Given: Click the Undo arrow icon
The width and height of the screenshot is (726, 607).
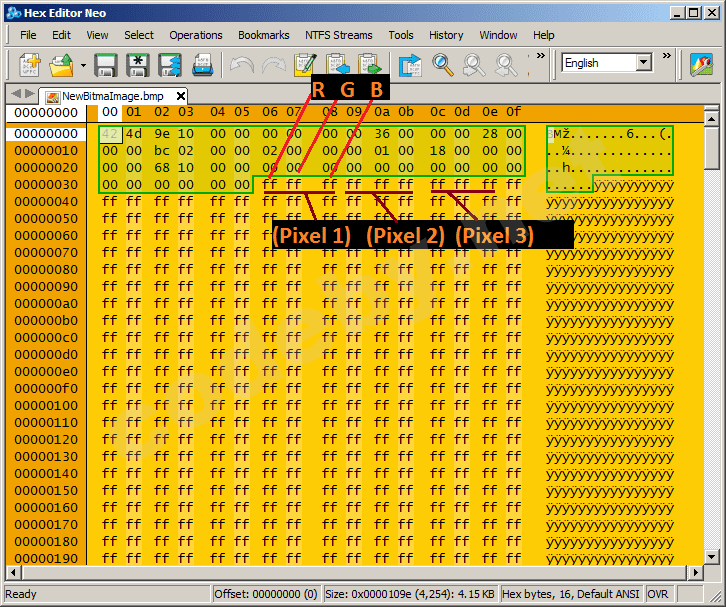Looking at the screenshot, I should click(x=241, y=65).
